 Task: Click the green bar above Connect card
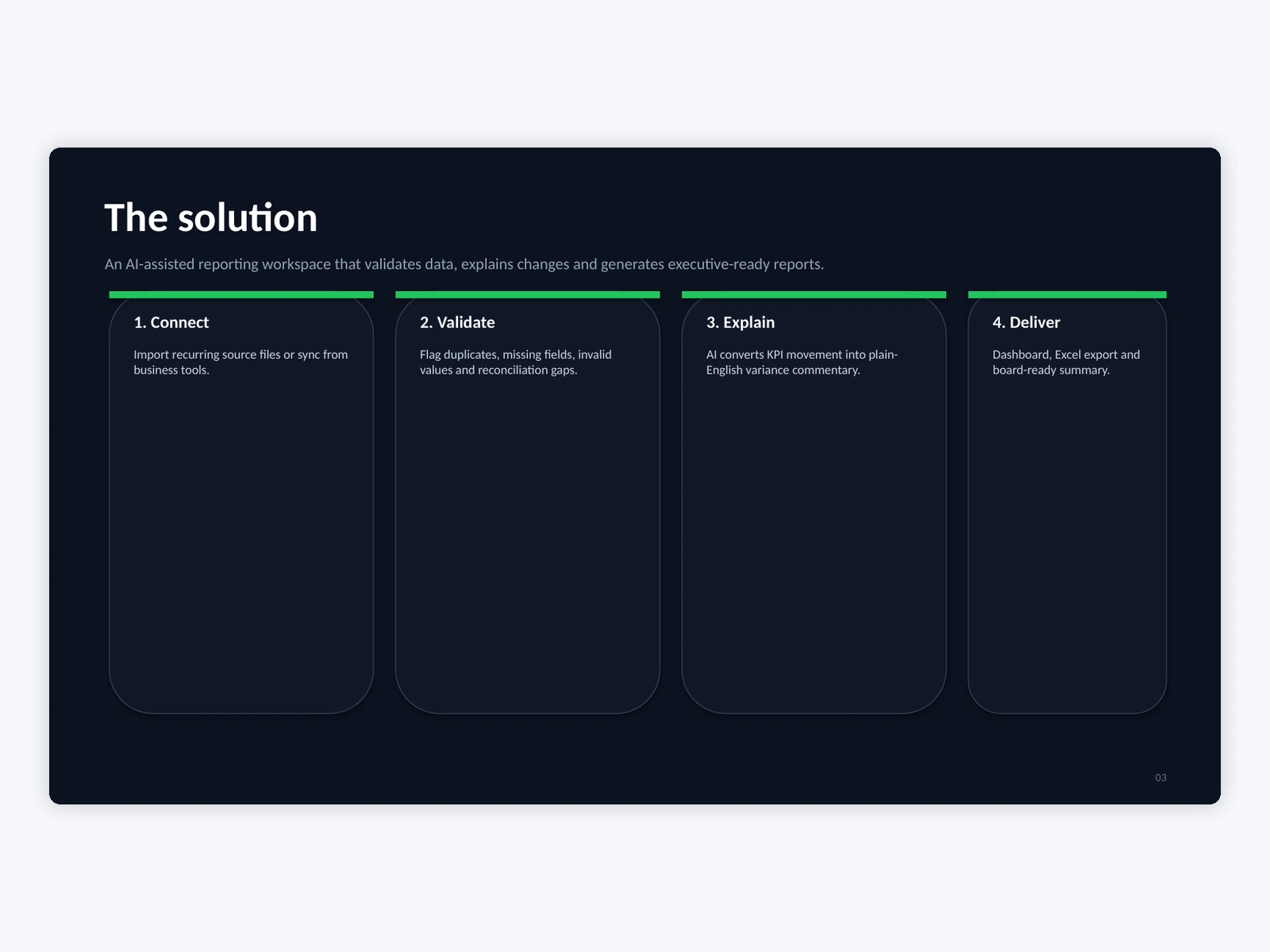pos(241,294)
